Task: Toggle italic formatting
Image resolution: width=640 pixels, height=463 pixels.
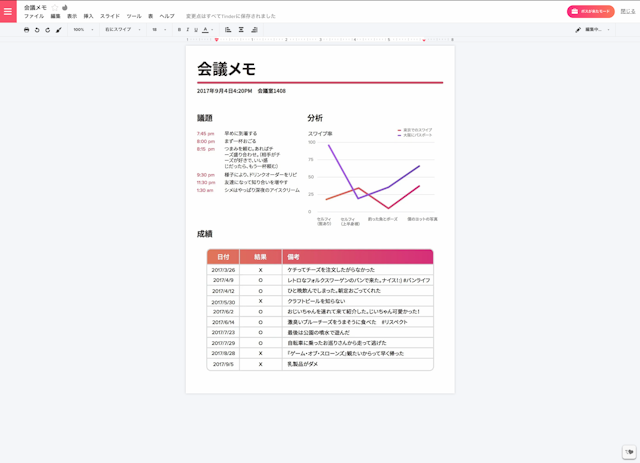Action: 188,30
